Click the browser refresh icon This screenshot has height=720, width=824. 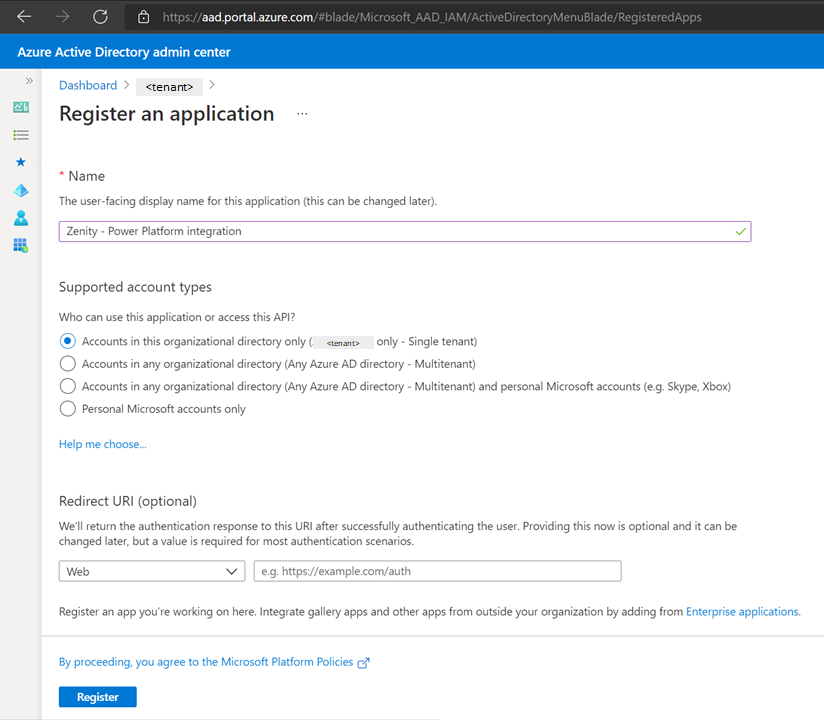click(x=100, y=17)
